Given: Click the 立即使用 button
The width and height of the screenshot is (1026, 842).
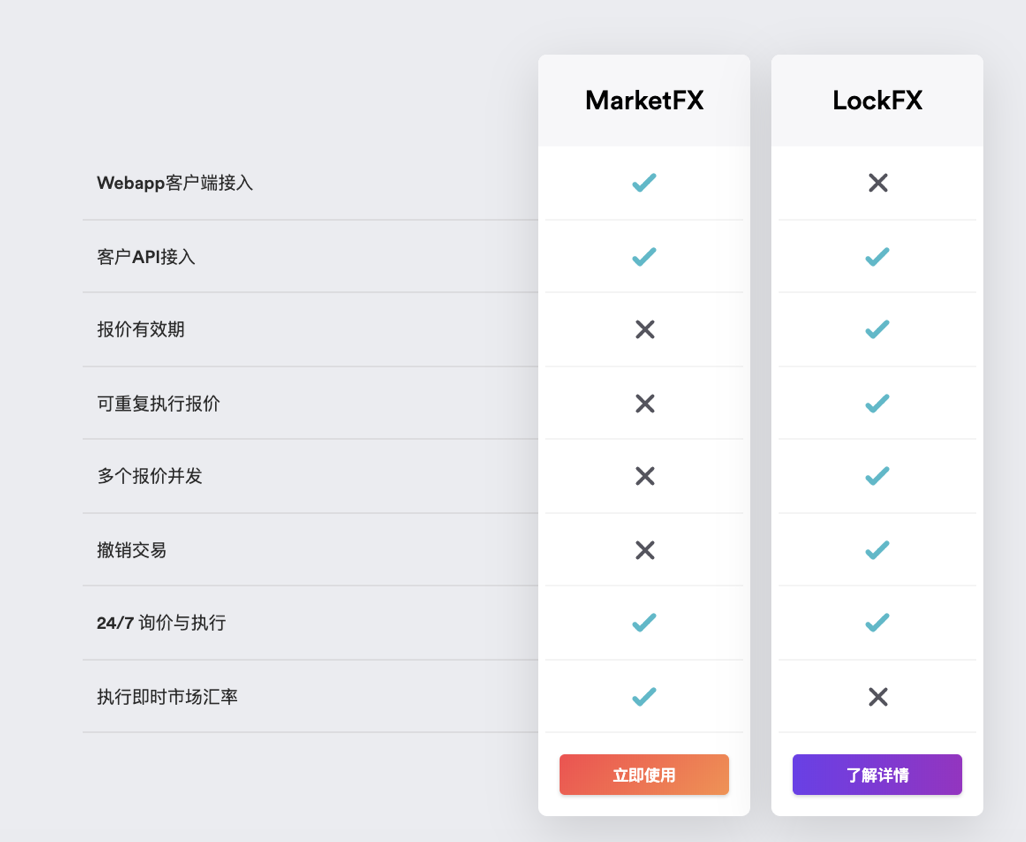Looking at the screenshot, I should pos(643,774).
